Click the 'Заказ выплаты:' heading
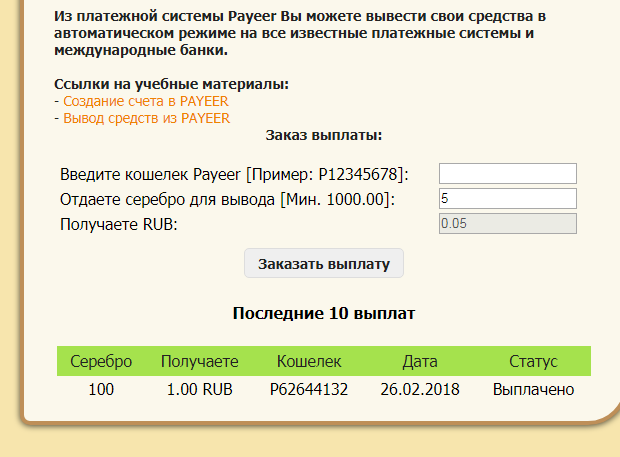The width and height of the screenshot is (620, 457). coord(324,135)
